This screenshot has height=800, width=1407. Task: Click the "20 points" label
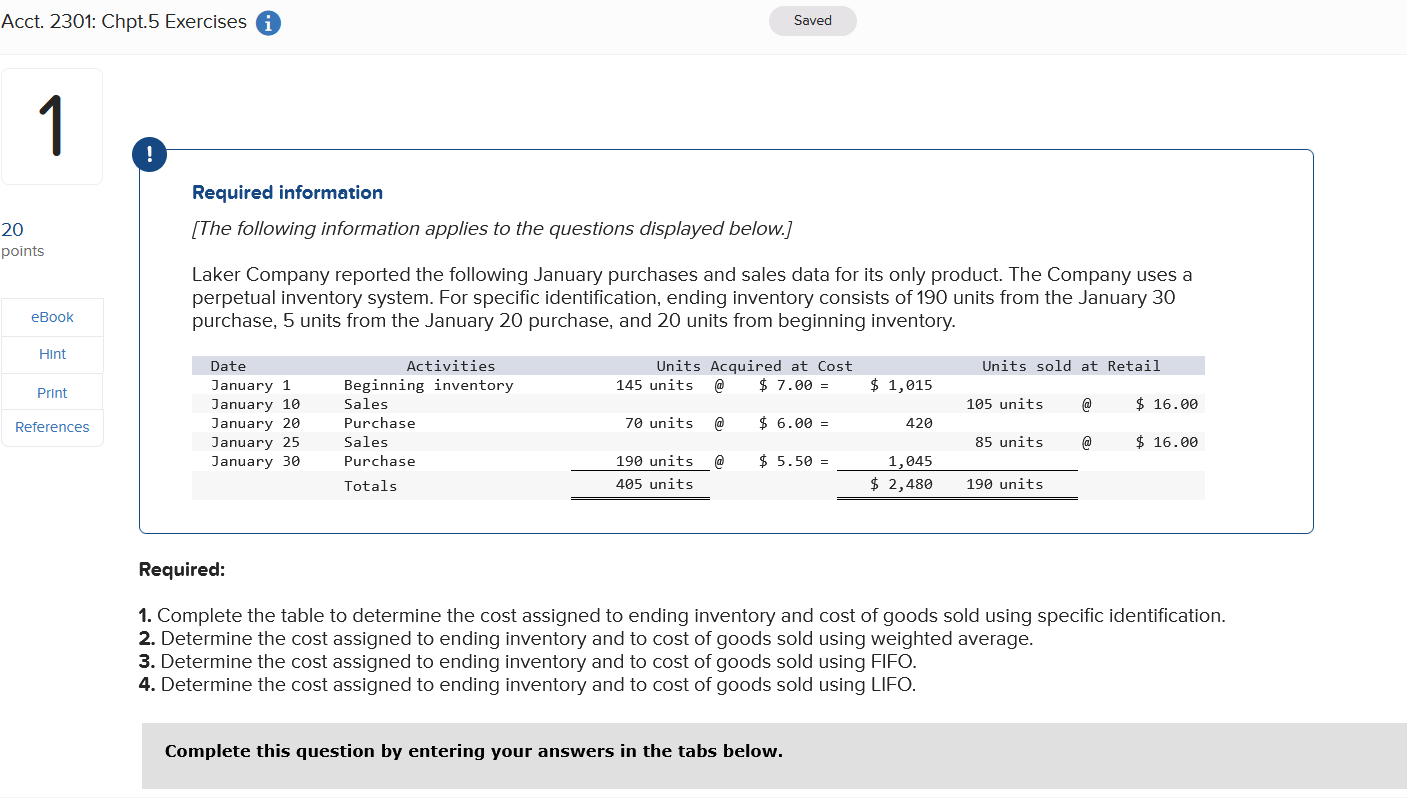pyautogui.click(x=22, y=238)
